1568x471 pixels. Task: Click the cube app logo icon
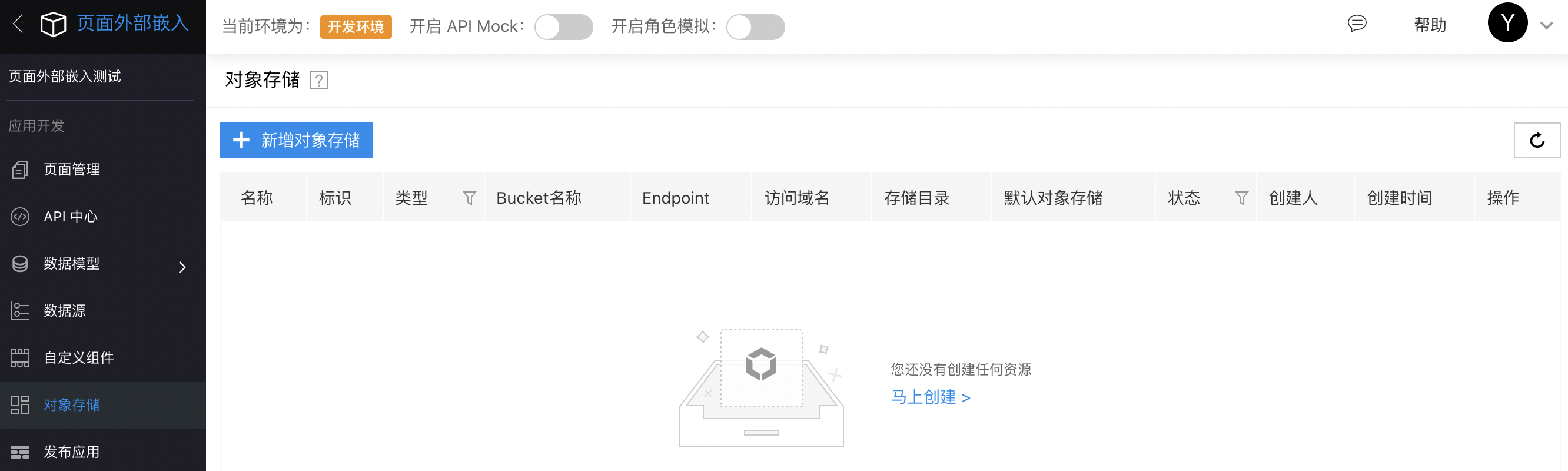point(53,24)
